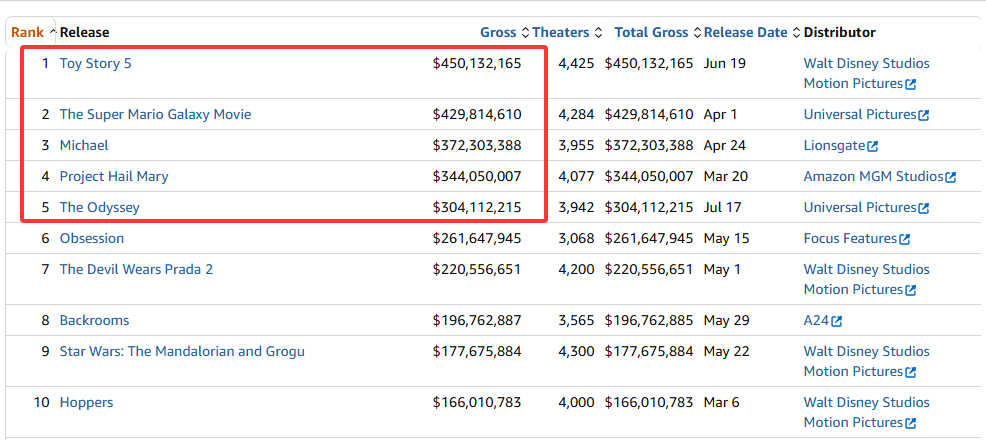Click release date May 15
This screenshot has height=440, width=986.
point(726,238)
